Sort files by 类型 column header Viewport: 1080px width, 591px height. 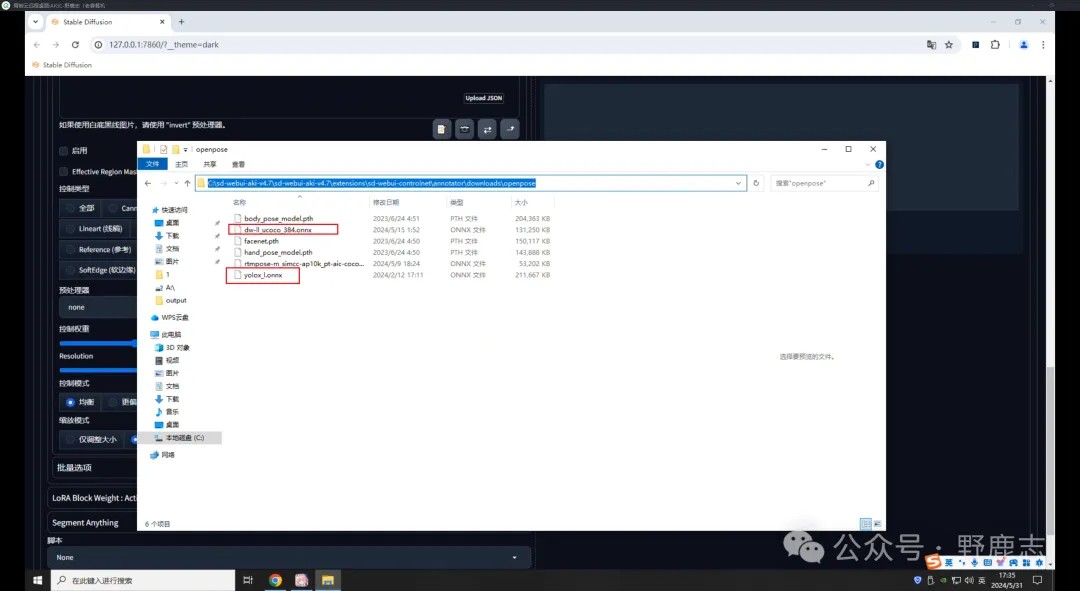coord(457,203)
